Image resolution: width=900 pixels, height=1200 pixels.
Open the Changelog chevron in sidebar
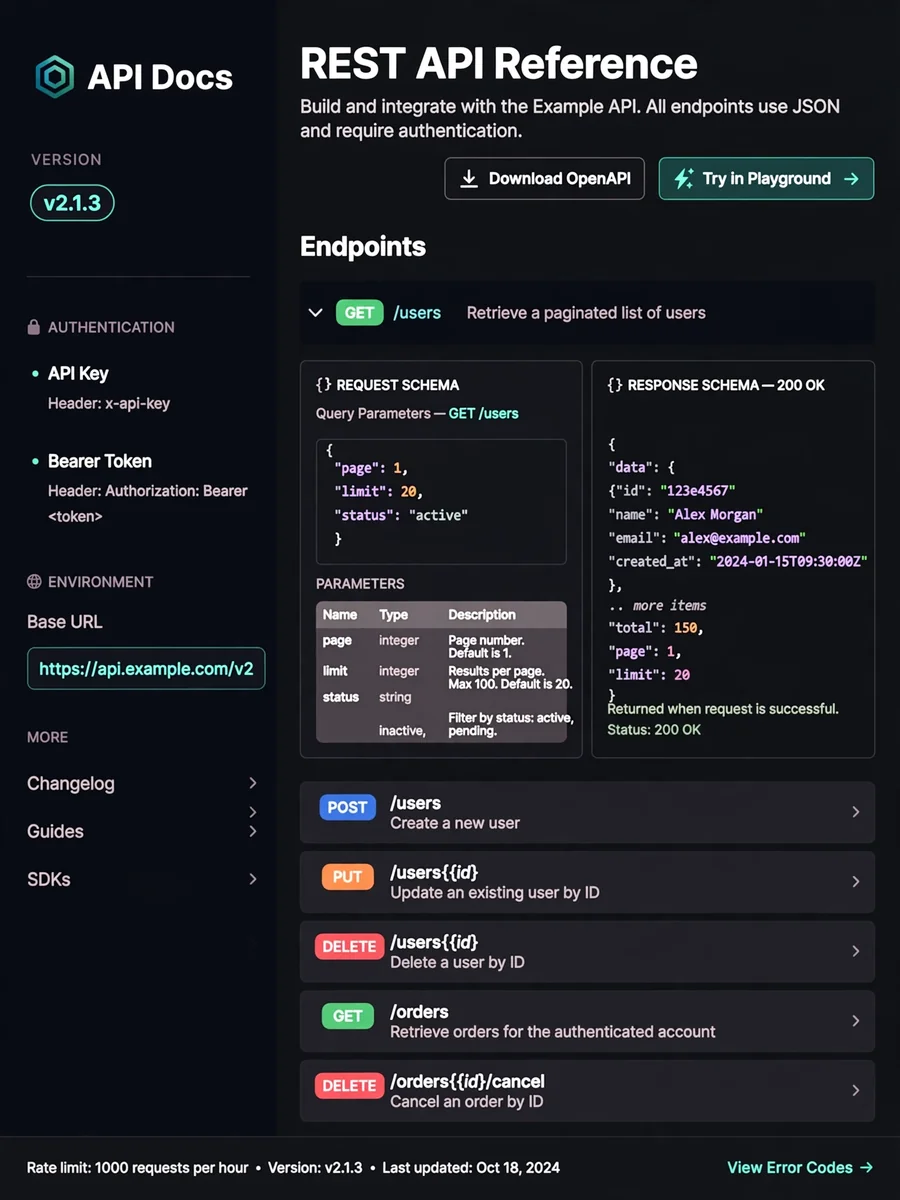tap(253, 783)
